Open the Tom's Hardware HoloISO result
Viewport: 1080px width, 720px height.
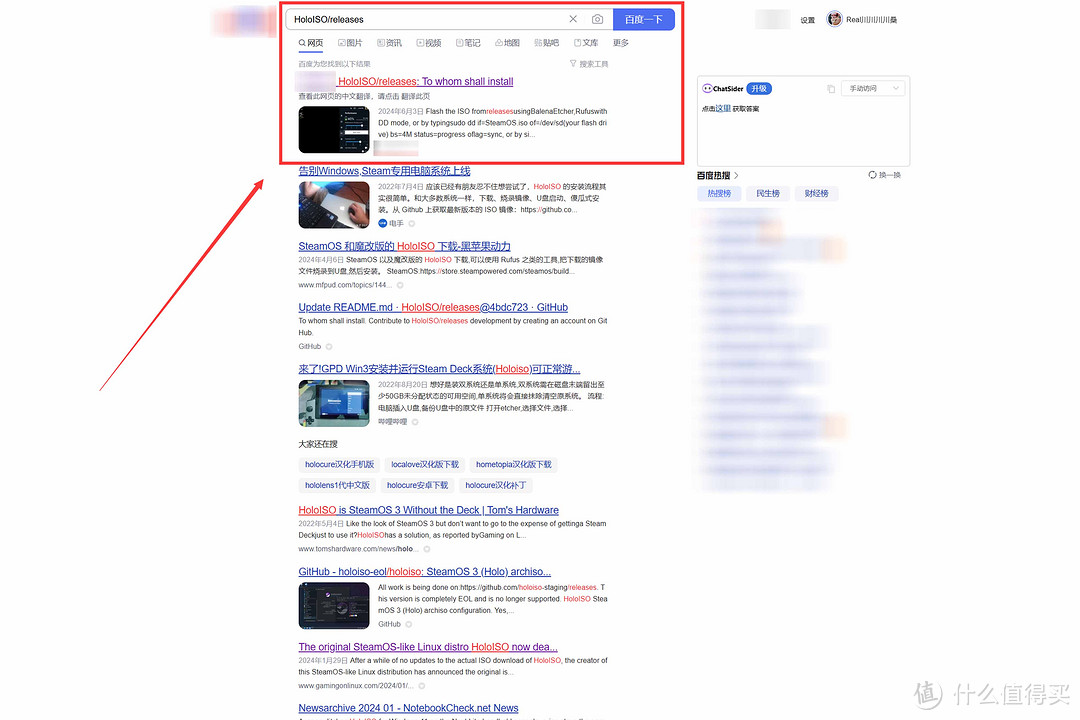coord(428,510)
